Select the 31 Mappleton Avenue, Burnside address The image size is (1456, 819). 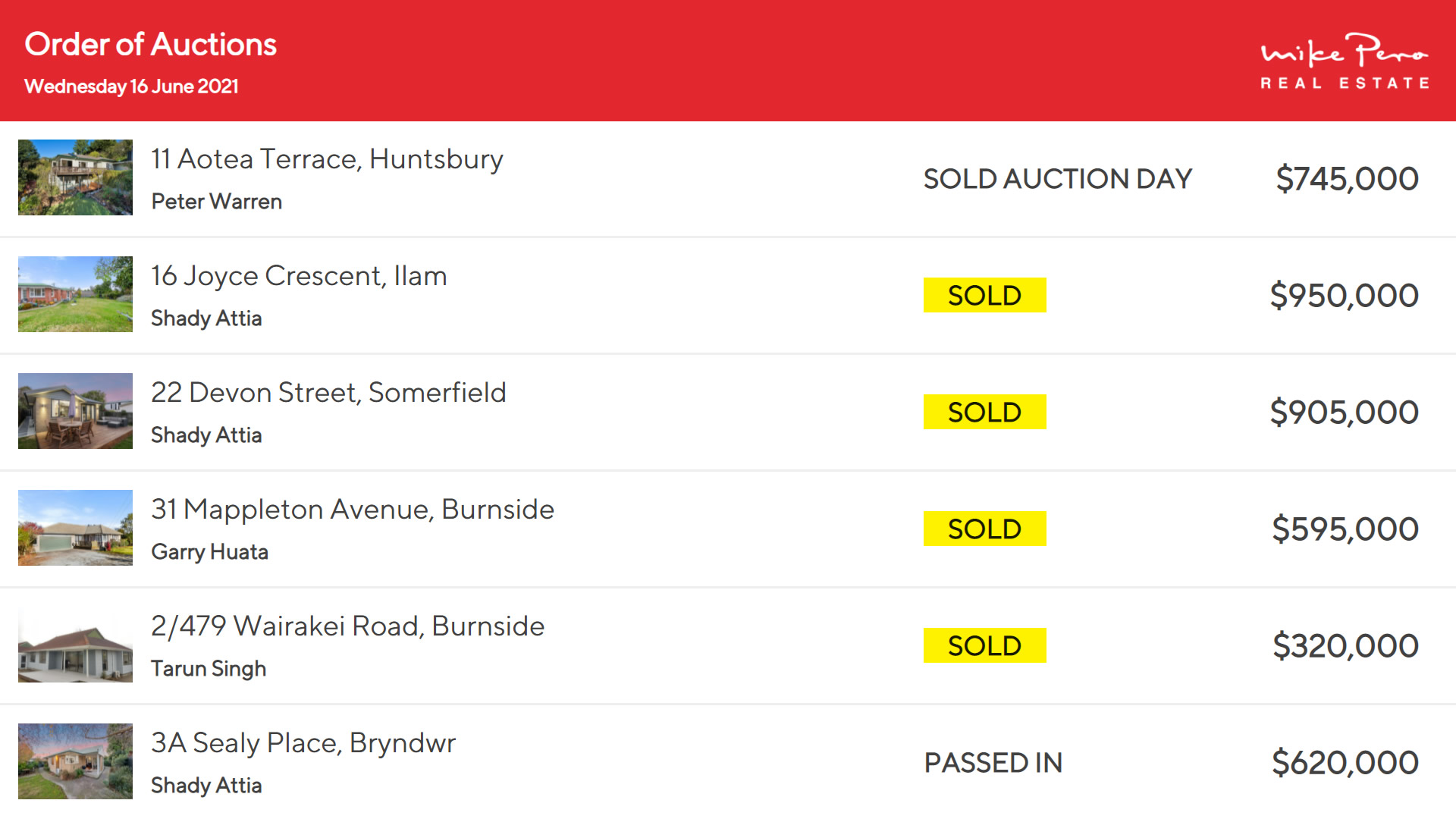(353, 510)
